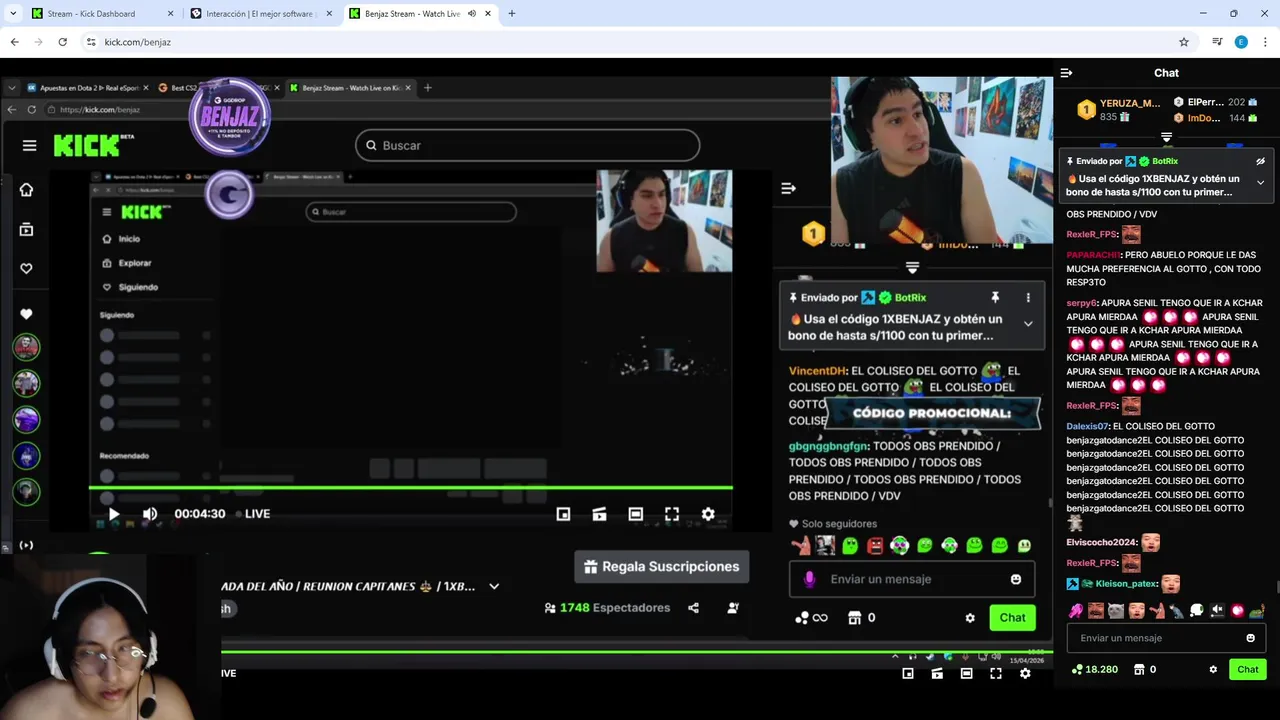Viewport: 1280px width, 720px height.
Task: Create a clip from the outer player
Action: (x=937, y=673)
